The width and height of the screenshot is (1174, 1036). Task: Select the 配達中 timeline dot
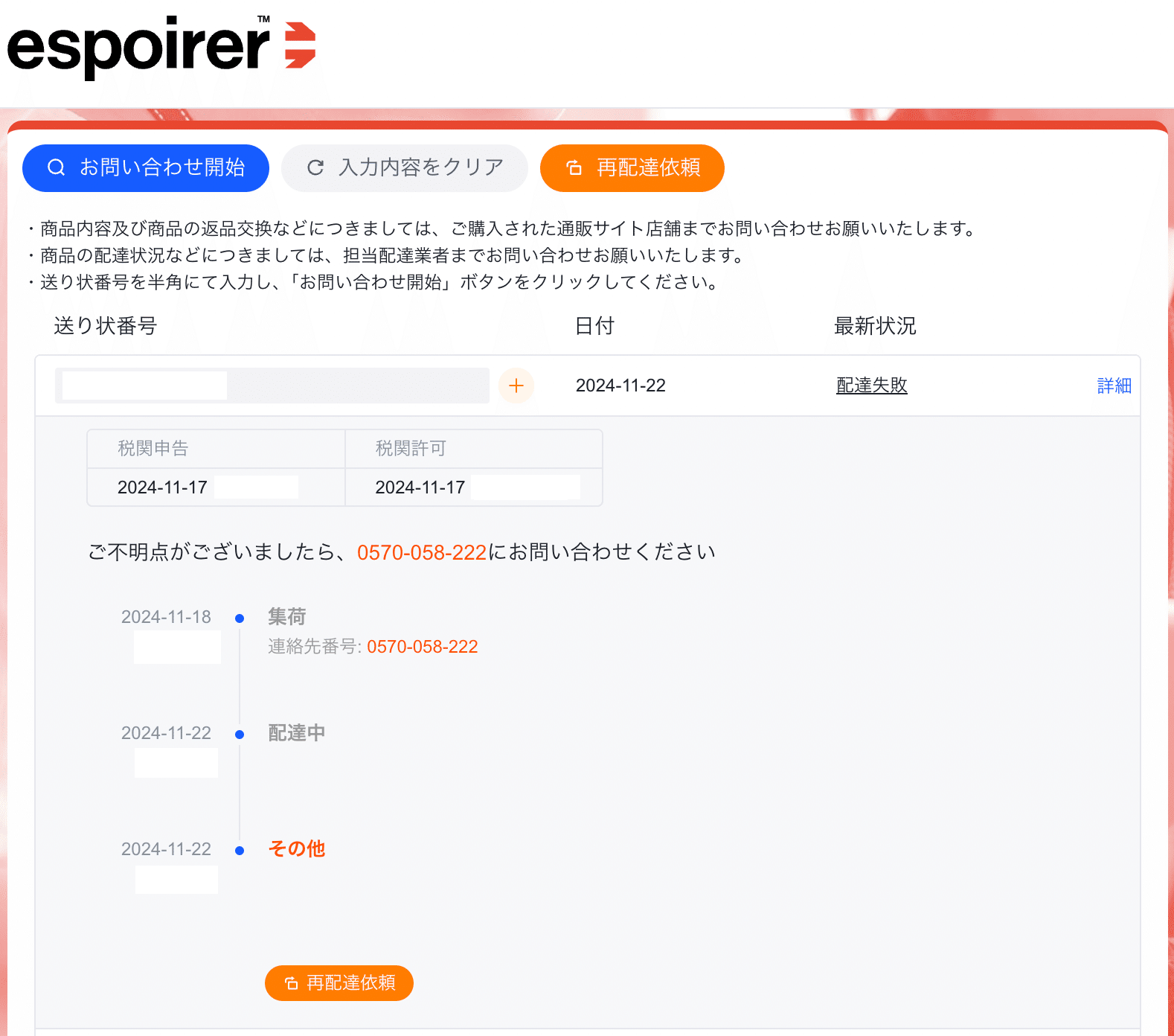[x=240, y=735]
